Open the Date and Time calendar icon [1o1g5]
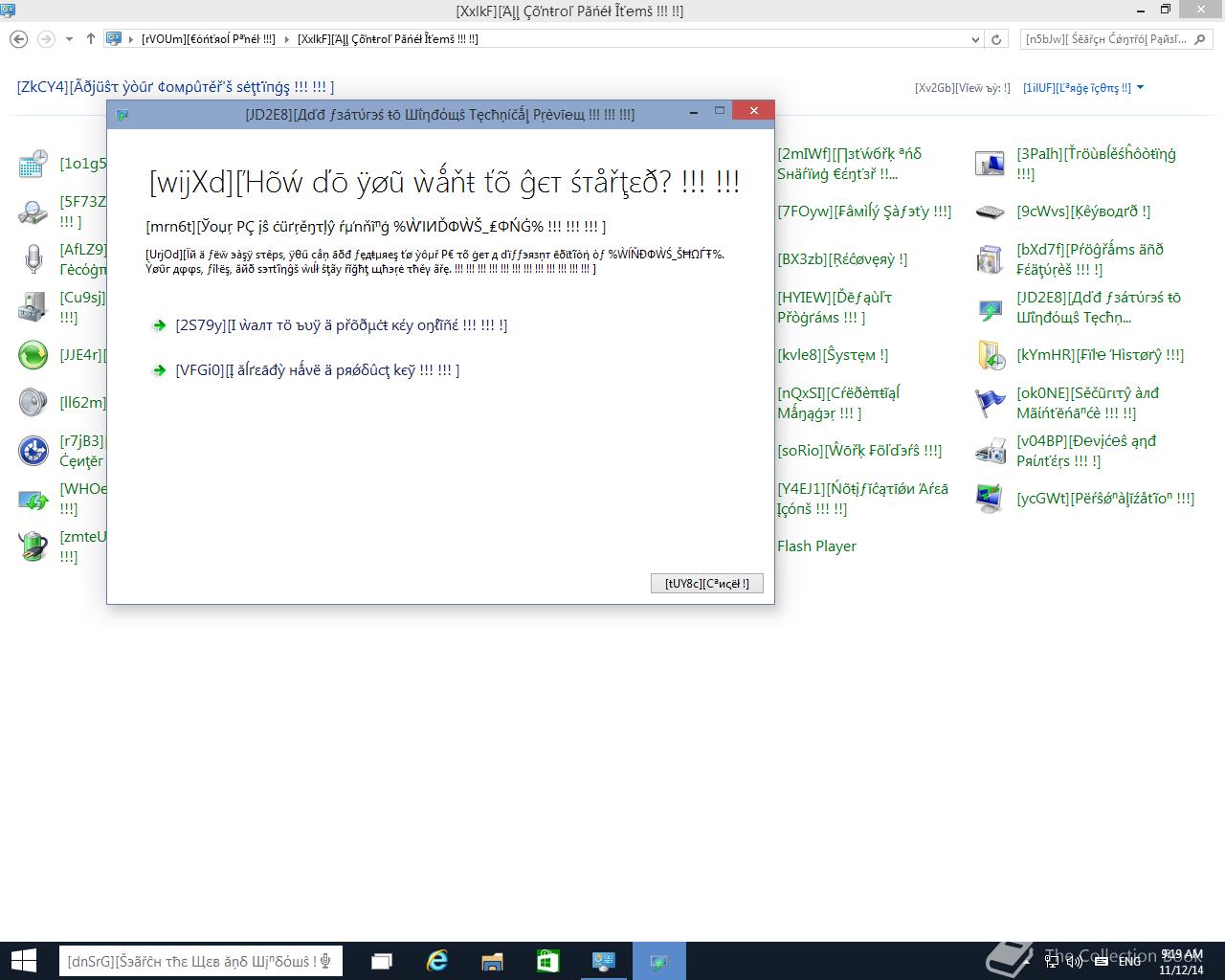 click(x=33, y=164)
